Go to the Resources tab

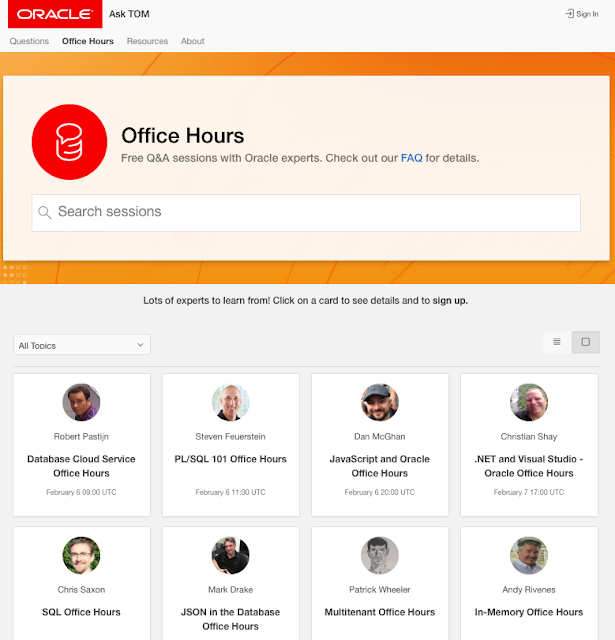(x=147, y=41)
